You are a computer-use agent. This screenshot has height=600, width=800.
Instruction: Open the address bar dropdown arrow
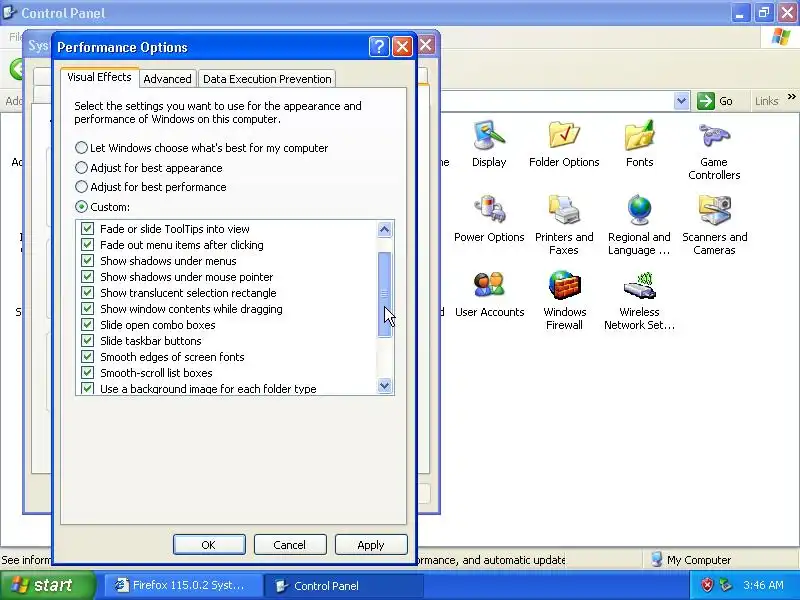681,101
